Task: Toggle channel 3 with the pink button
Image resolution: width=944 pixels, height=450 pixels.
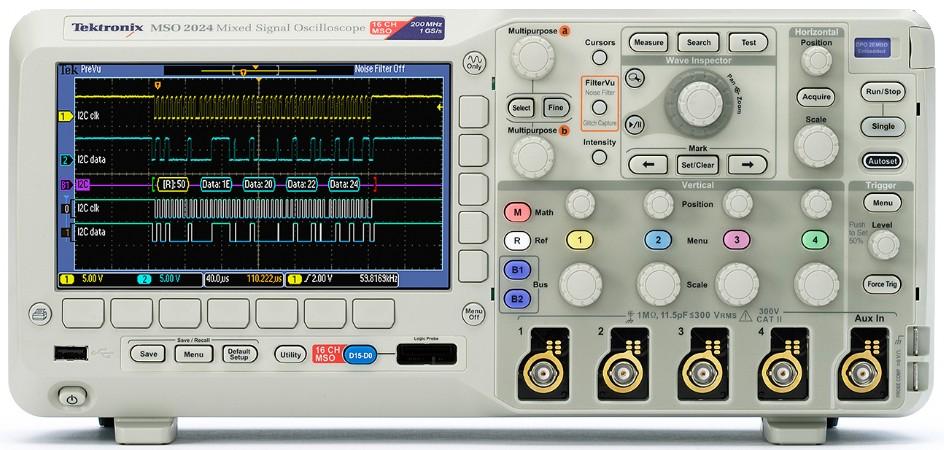Action: point(737,240)
